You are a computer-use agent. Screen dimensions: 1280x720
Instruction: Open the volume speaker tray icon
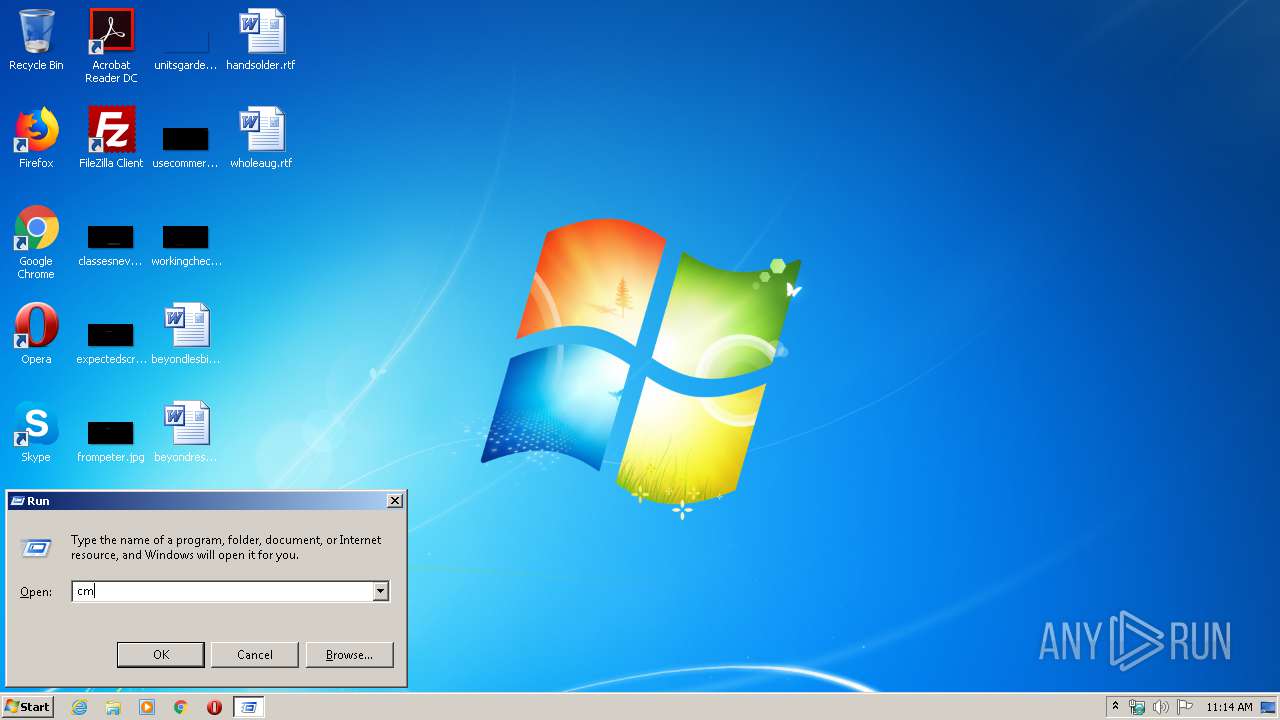(x=1161, y=707)
